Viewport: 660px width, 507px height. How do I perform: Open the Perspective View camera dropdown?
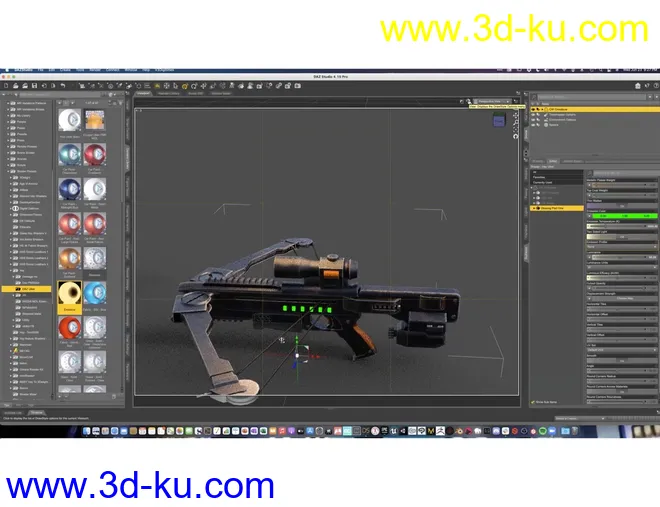pyautogui.click(x=492, y=101)
